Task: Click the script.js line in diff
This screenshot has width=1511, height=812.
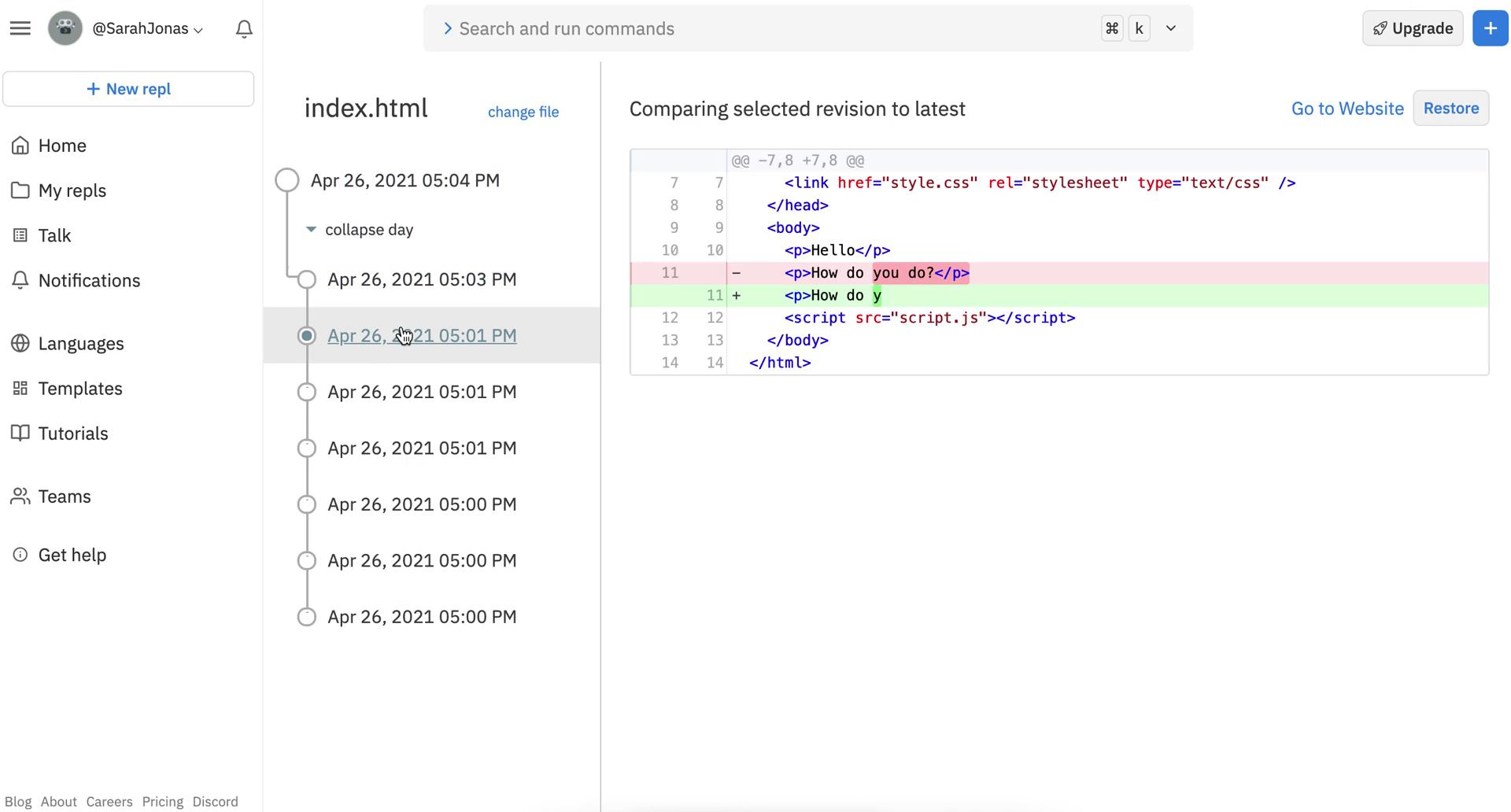Action: coord(1059,318)
